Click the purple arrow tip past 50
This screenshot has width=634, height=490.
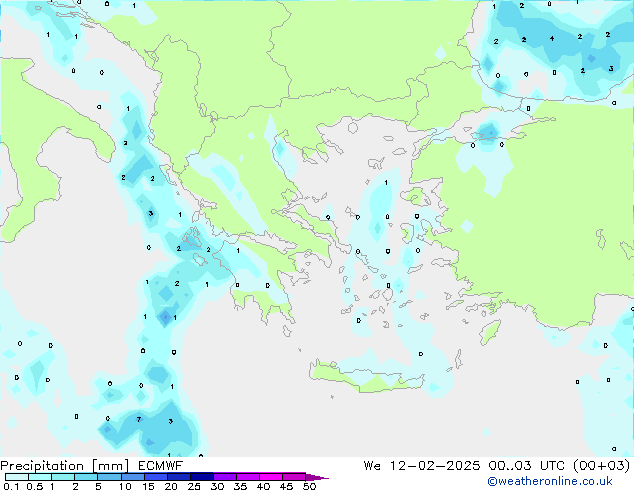pos(317,477)
